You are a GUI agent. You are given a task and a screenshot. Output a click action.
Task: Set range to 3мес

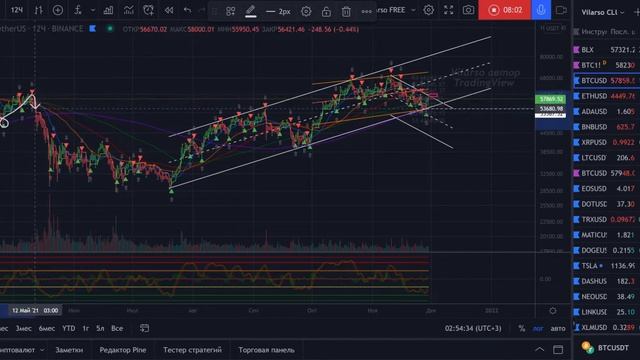pyautogui.click(x=24, y=329)
